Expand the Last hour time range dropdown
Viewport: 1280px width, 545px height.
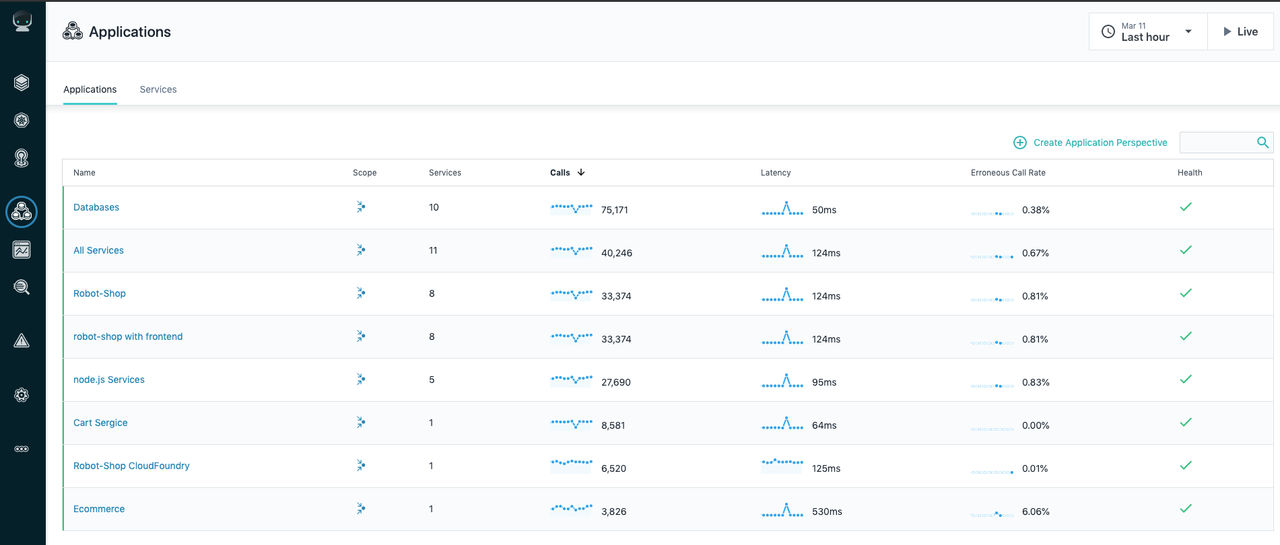[1148, 32]
